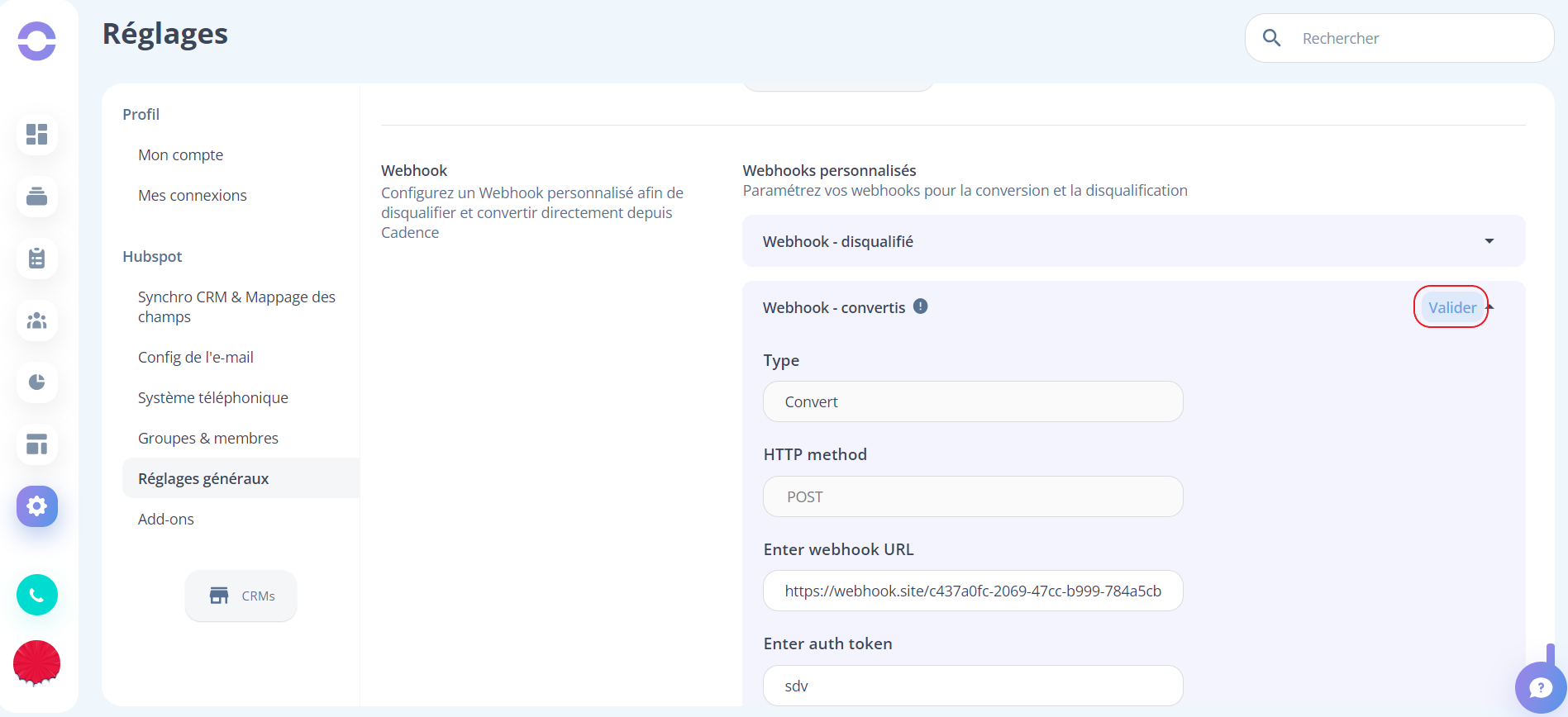The width and height of the screenshot is (1568, 717).
Task: Click the info icon beside Webhook - convertis
Action: (921, 306)
